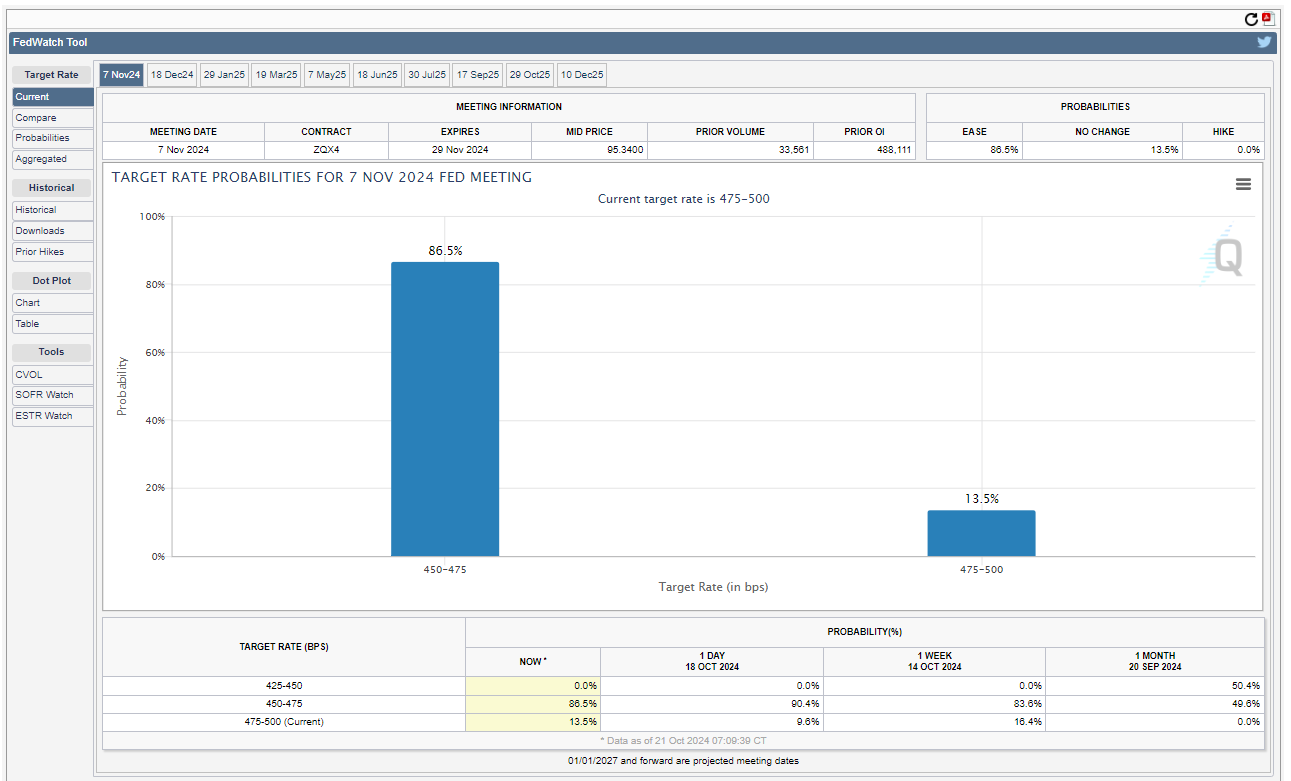Open the Probabilities view

pyautogui.click(x=53, y=138)
